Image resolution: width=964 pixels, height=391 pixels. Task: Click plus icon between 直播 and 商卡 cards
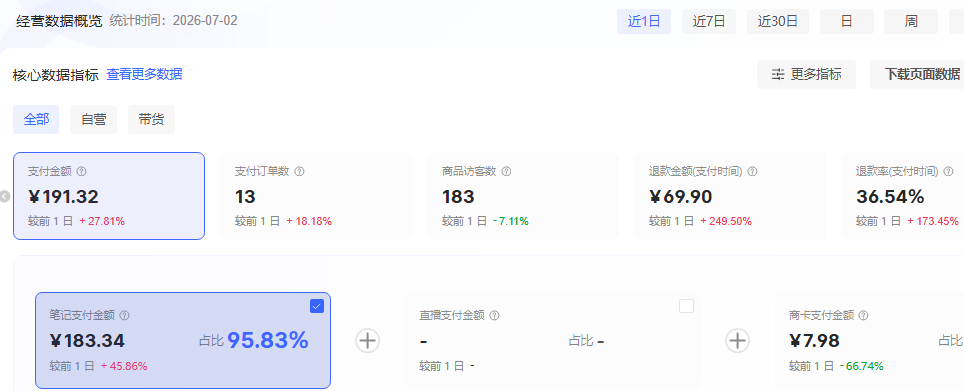pos(737,340)
